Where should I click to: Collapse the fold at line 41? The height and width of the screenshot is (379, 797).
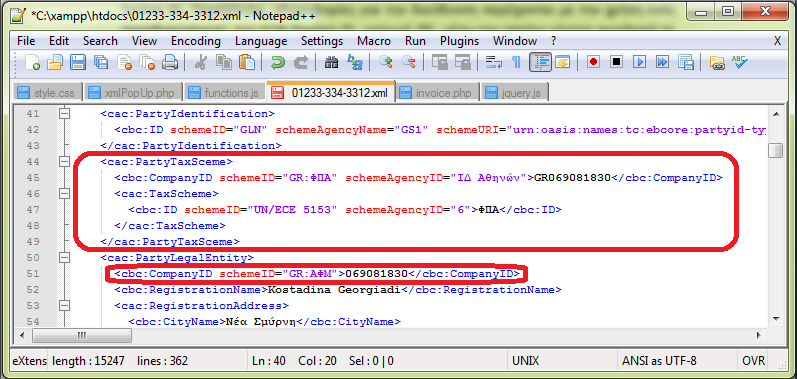(64, 113)
